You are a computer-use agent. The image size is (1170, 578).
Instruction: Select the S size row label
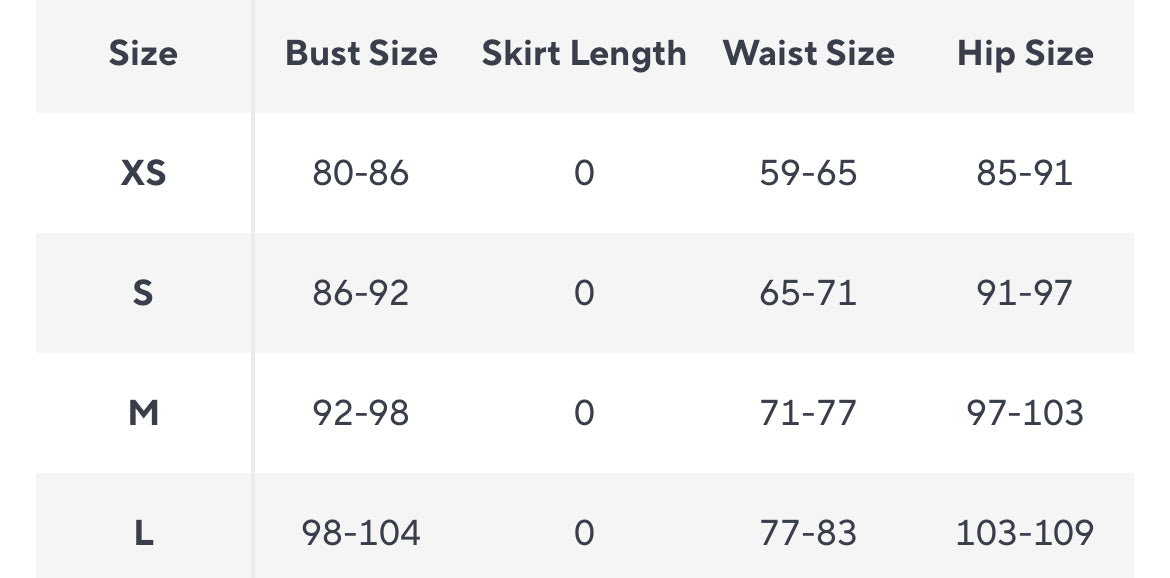(x=143, y=294)
